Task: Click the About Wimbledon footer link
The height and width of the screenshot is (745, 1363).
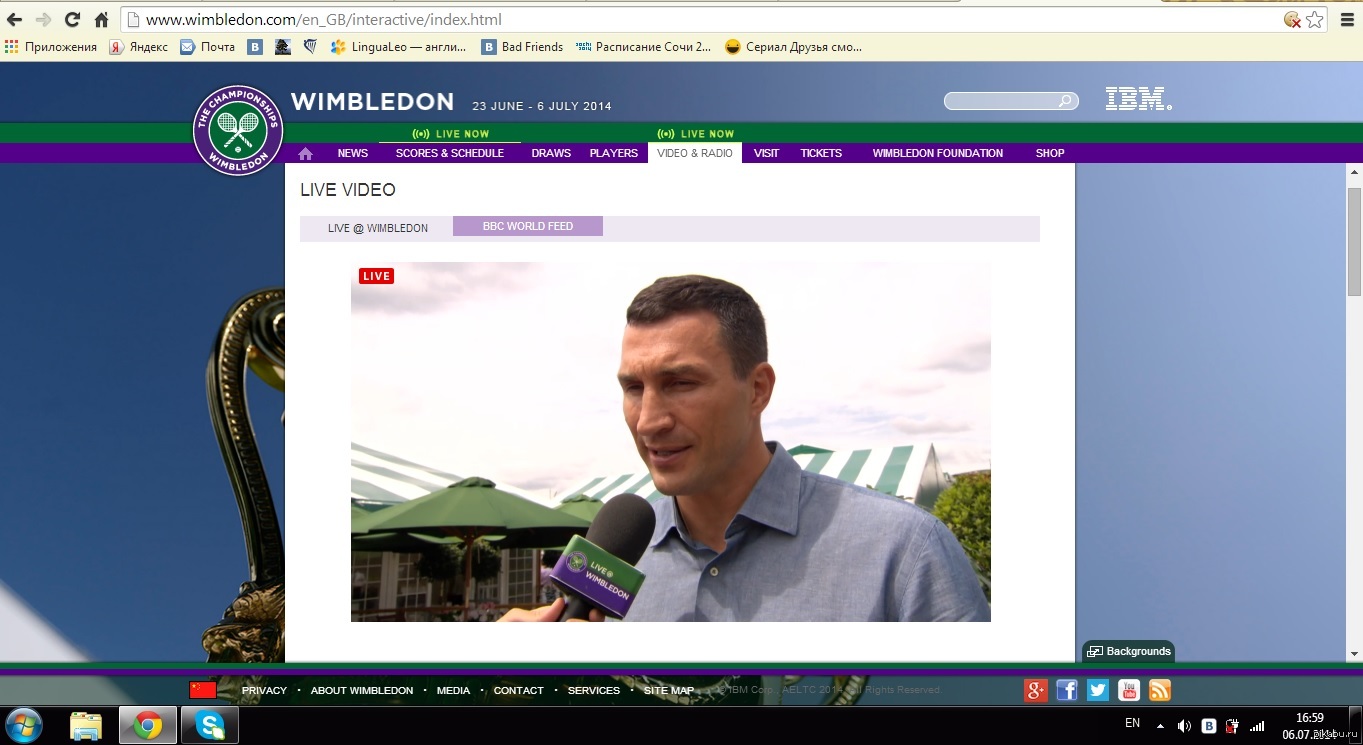Action: point(361,690)
